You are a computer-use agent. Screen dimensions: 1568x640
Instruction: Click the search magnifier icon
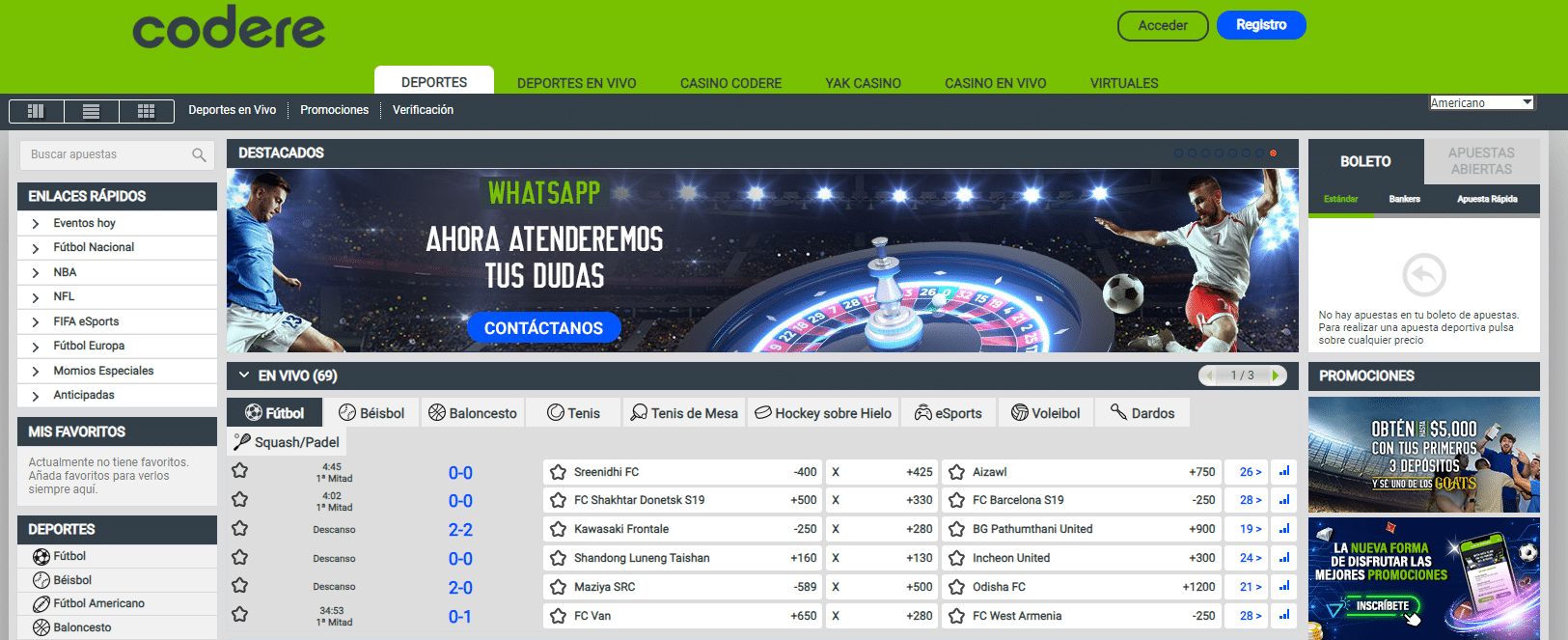point(199,155)
